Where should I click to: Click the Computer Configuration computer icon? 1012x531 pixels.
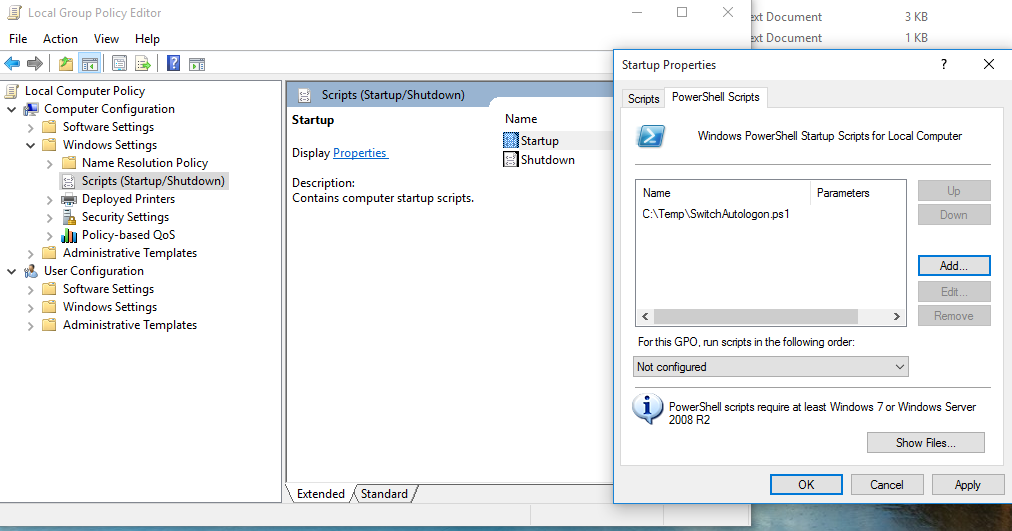coord(32,109)
